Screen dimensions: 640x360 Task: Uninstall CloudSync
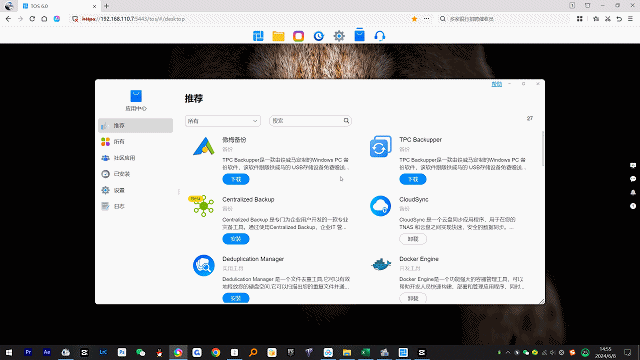[413, 239]
